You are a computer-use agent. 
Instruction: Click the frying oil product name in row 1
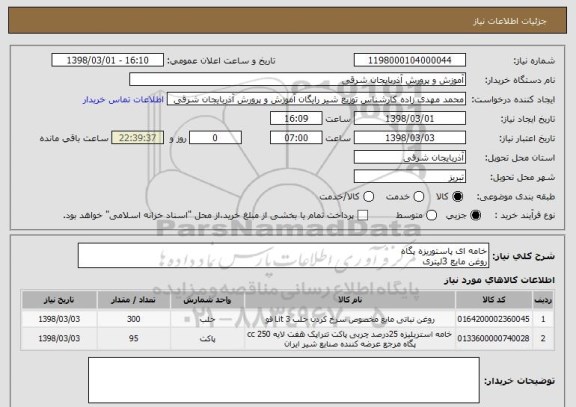(x=350, y=319)
